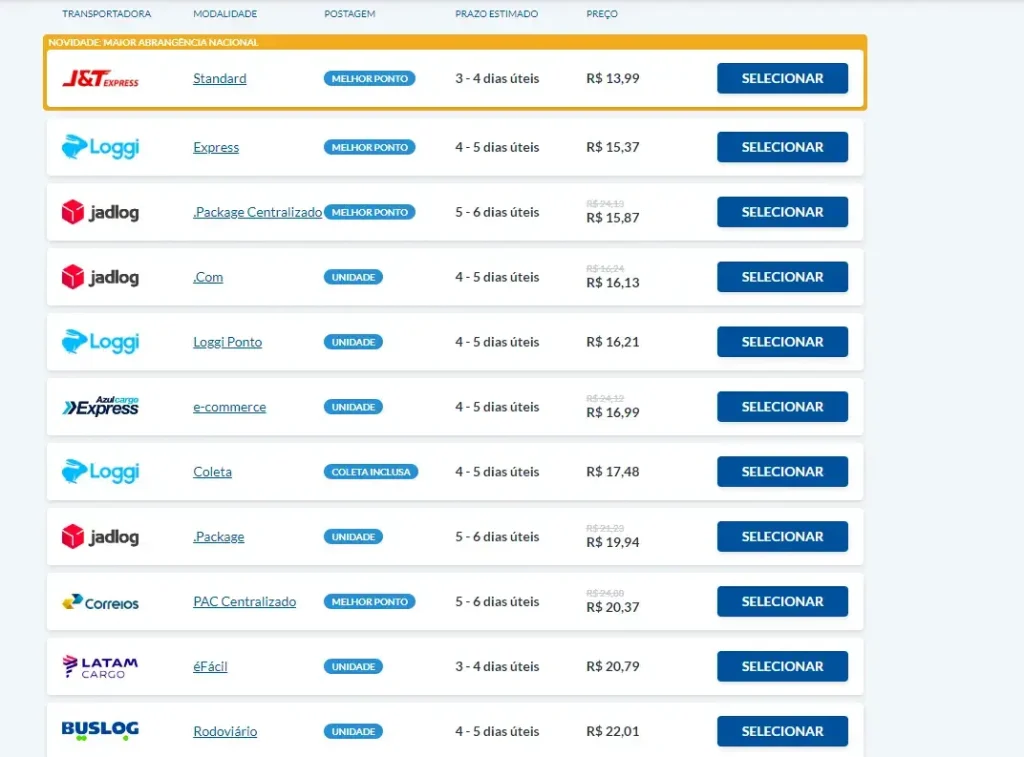This screenshot has width=1024, height=757.
Task: Click the LATAM Cargo logo
Action: click(100, 667)
